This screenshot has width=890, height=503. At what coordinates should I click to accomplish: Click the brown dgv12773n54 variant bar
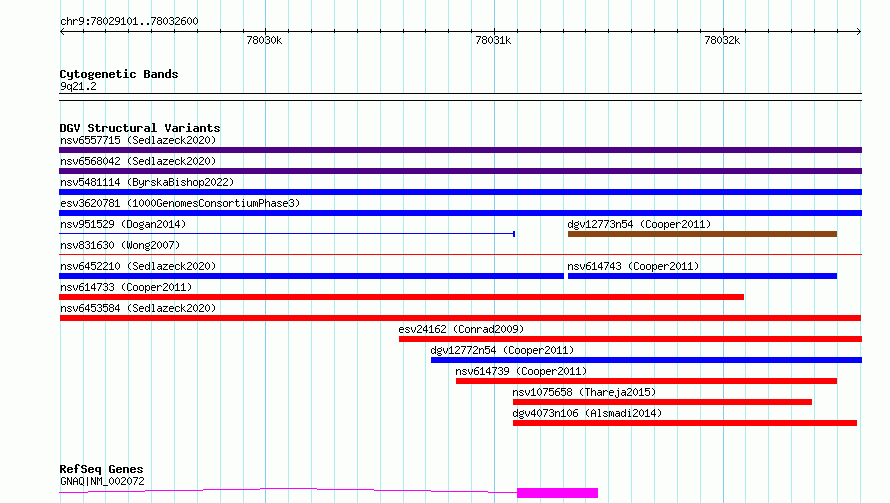point(702,234)
